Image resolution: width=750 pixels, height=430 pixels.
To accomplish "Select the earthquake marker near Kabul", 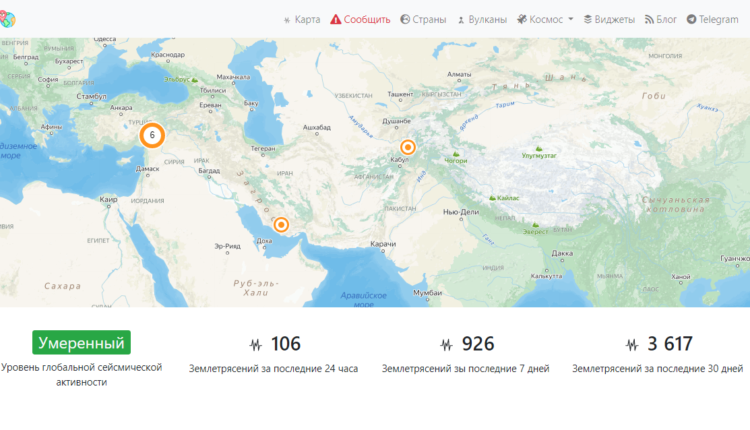I will click(407, 147).
